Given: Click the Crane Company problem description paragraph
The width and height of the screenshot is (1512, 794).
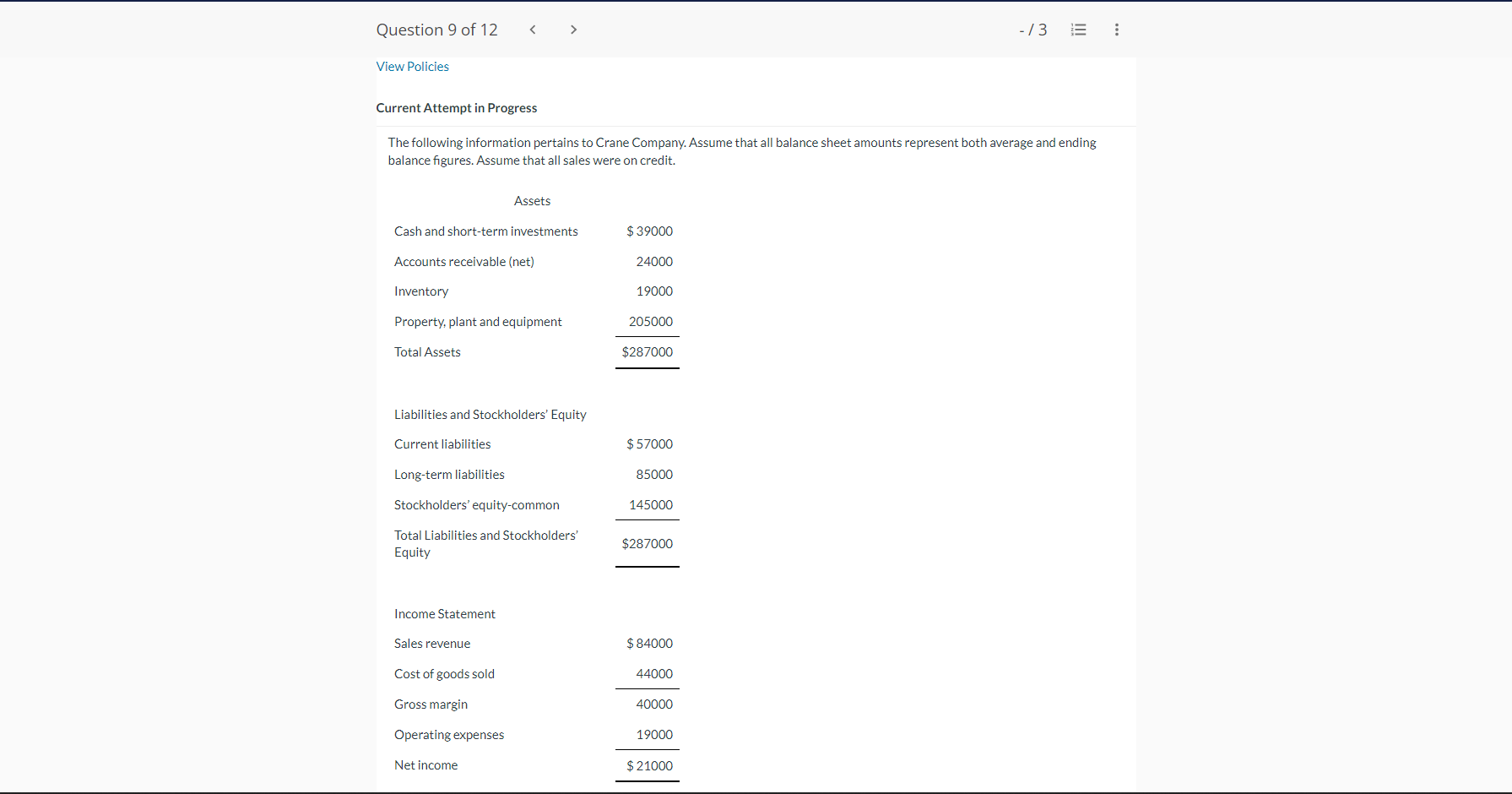Looking at the screenshot, I should 742,151.
